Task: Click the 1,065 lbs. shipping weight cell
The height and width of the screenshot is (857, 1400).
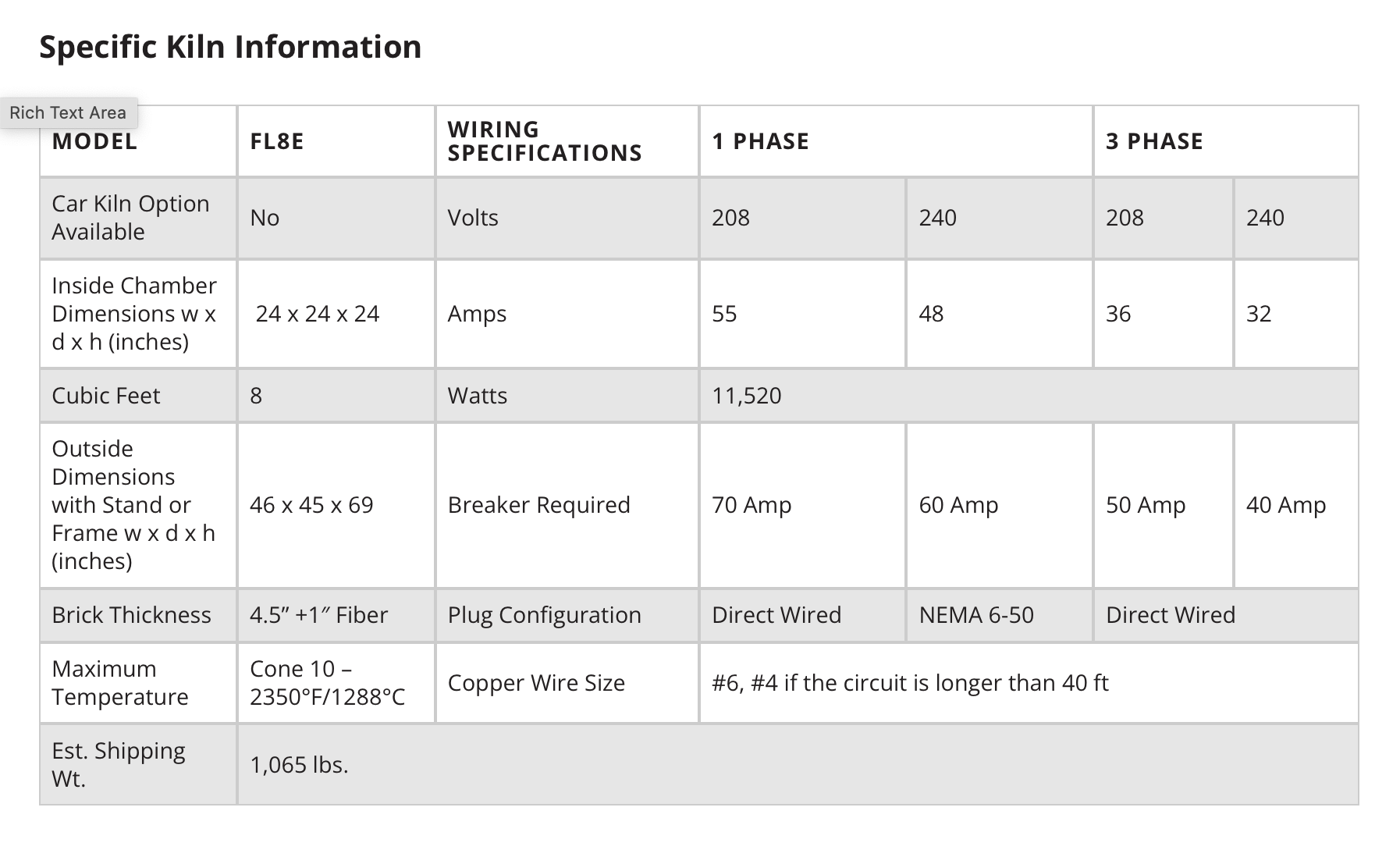Action: pos(798,765)
